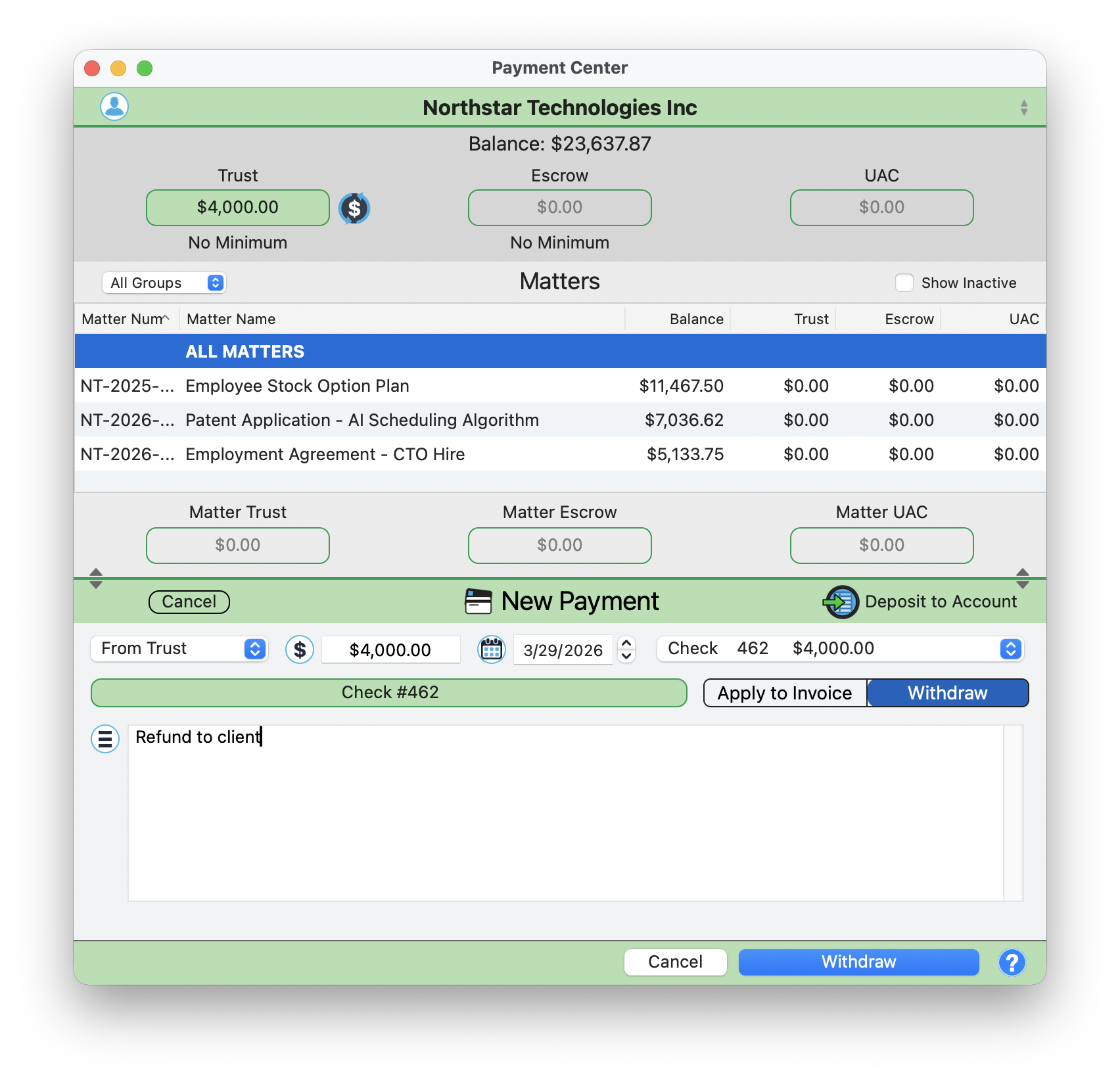This screenshot has height=1082, width=1120.
Task: Click the date stepper arrows beside 3/29/2026
Action: 626,649
